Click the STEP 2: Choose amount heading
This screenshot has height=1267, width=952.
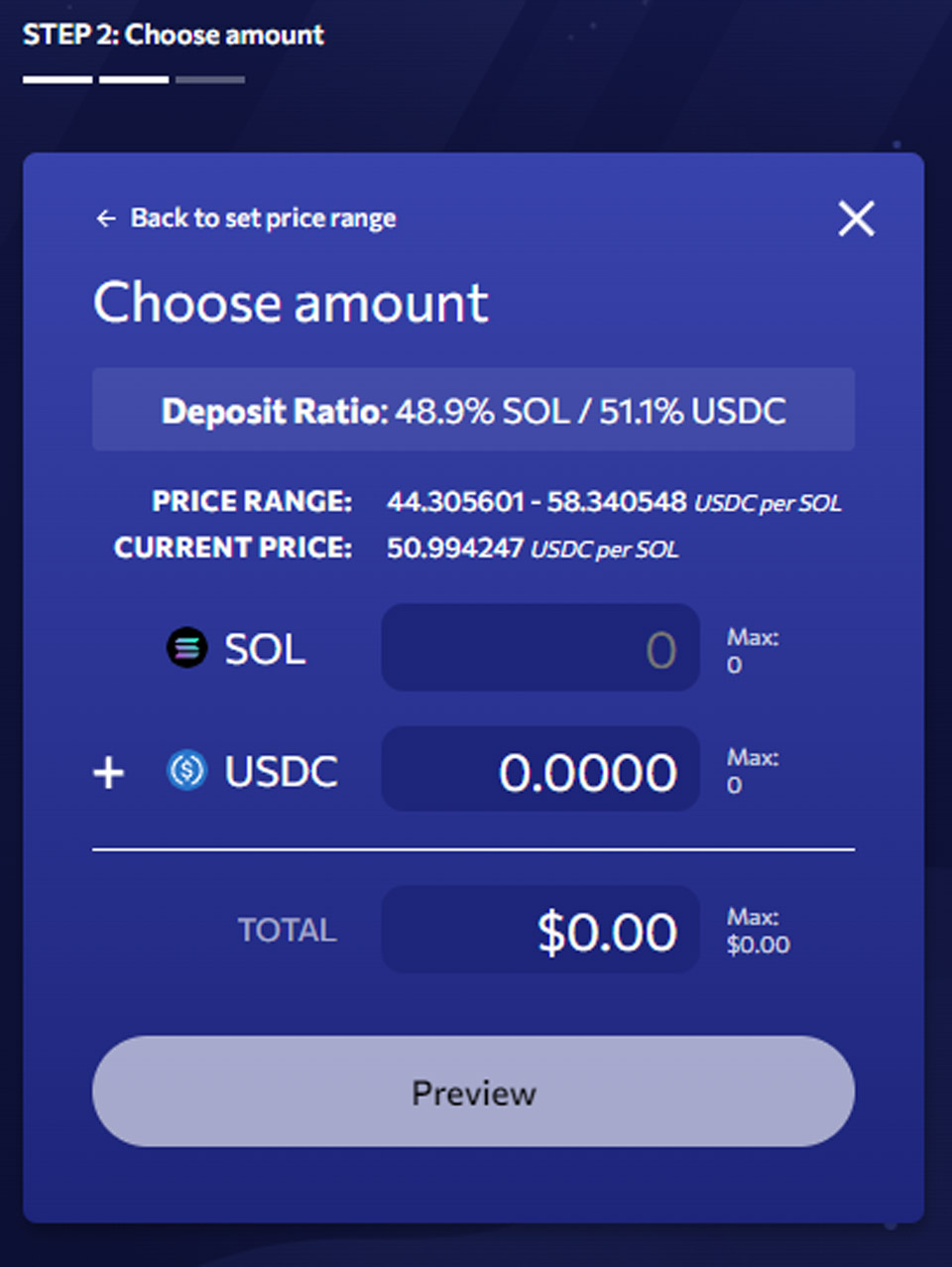point(174,35)
